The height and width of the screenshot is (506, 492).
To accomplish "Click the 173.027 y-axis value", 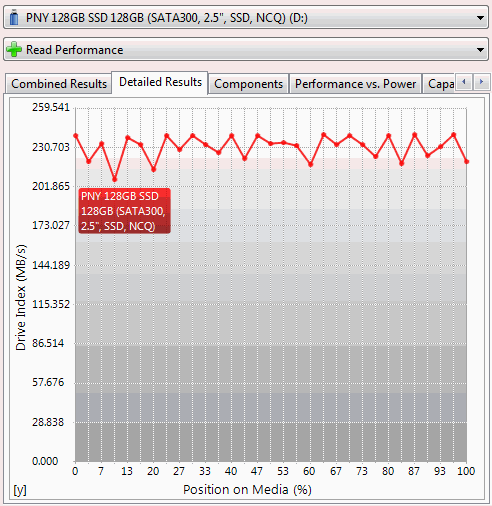I will pos(51,225).
